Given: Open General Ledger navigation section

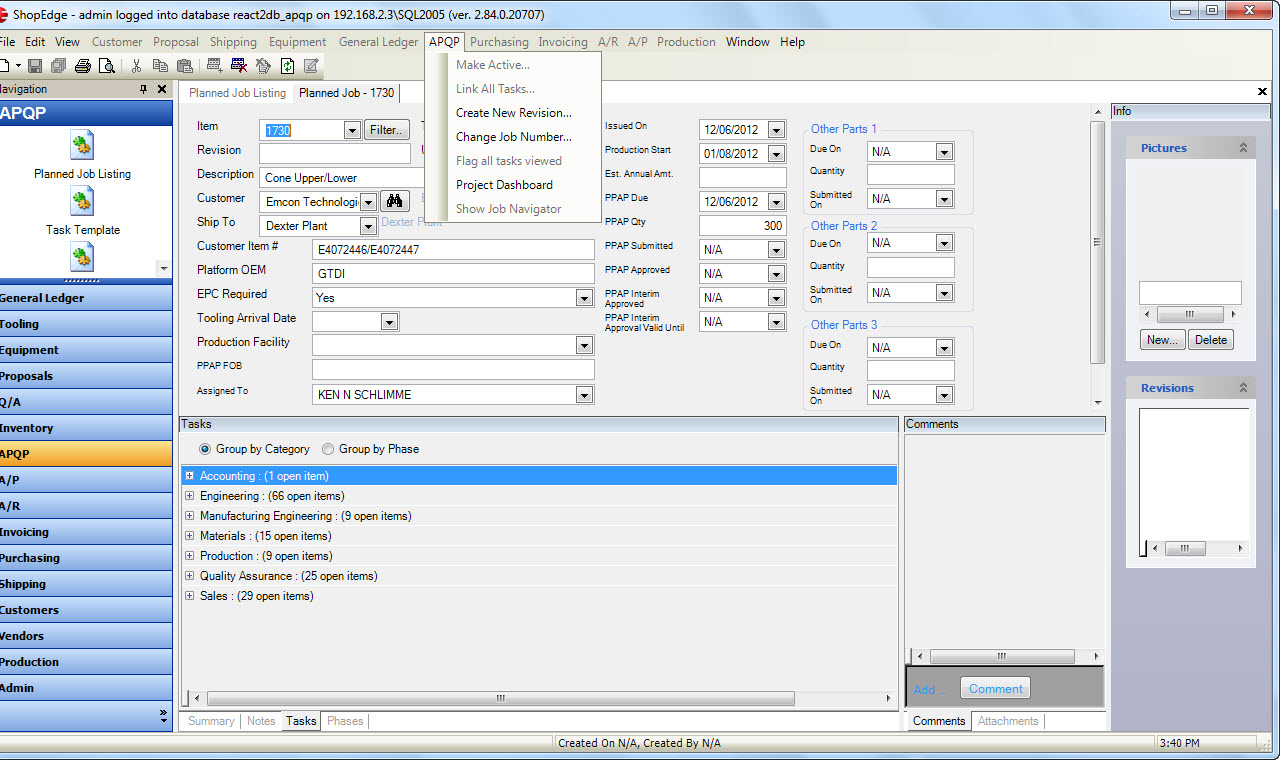Looking at the screenshot, I should pyautogui.click(x=86, y=298).
